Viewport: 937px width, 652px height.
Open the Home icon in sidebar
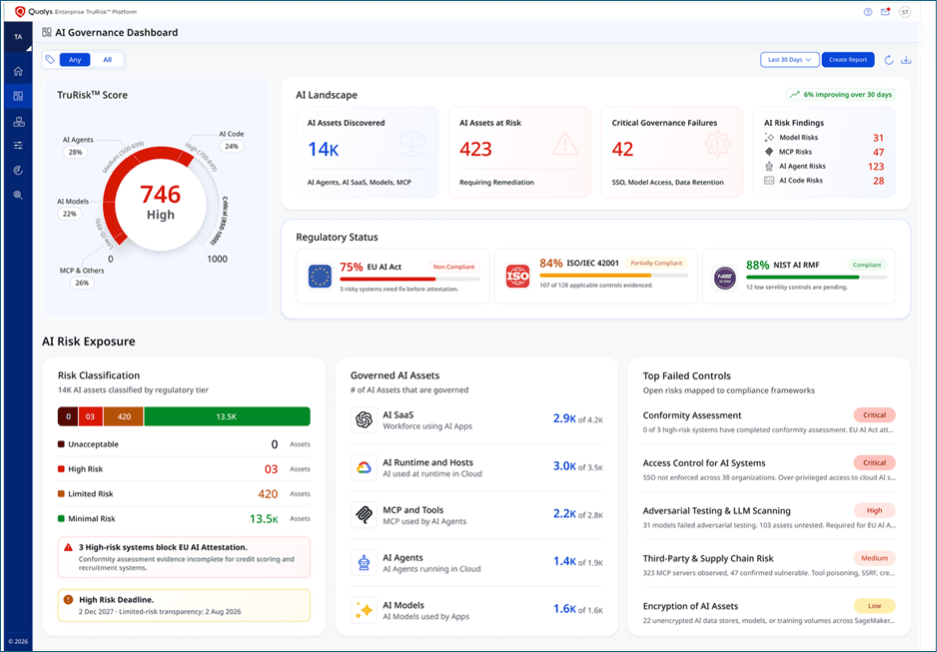pyautogui.click(x=18, y=71)
